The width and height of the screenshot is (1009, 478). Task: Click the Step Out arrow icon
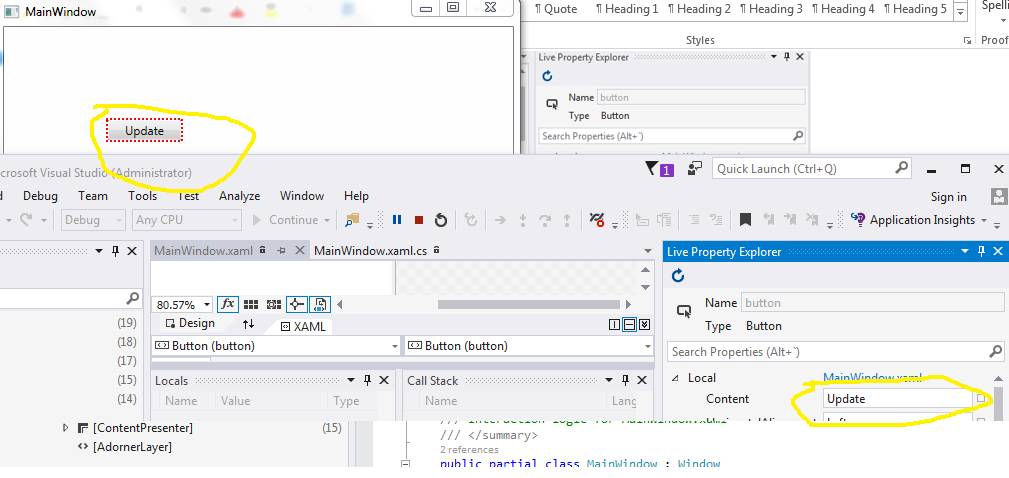(567, 220)
